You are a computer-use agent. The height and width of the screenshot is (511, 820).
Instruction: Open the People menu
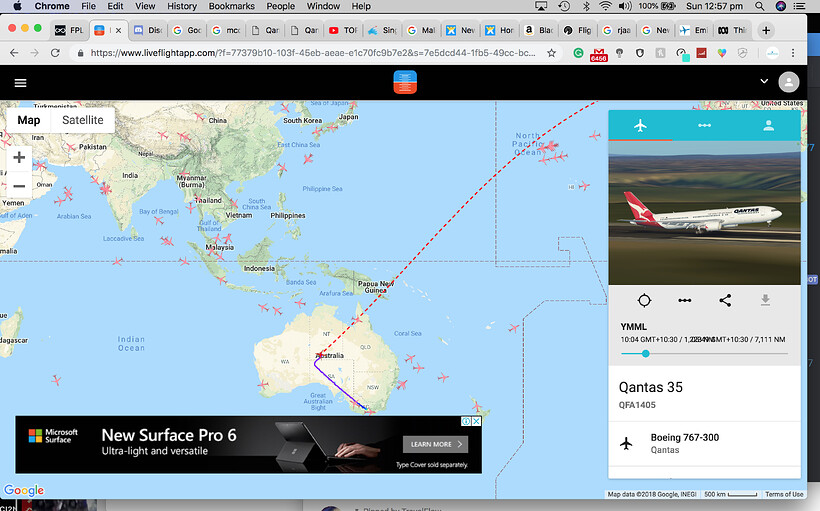[280, 6]
